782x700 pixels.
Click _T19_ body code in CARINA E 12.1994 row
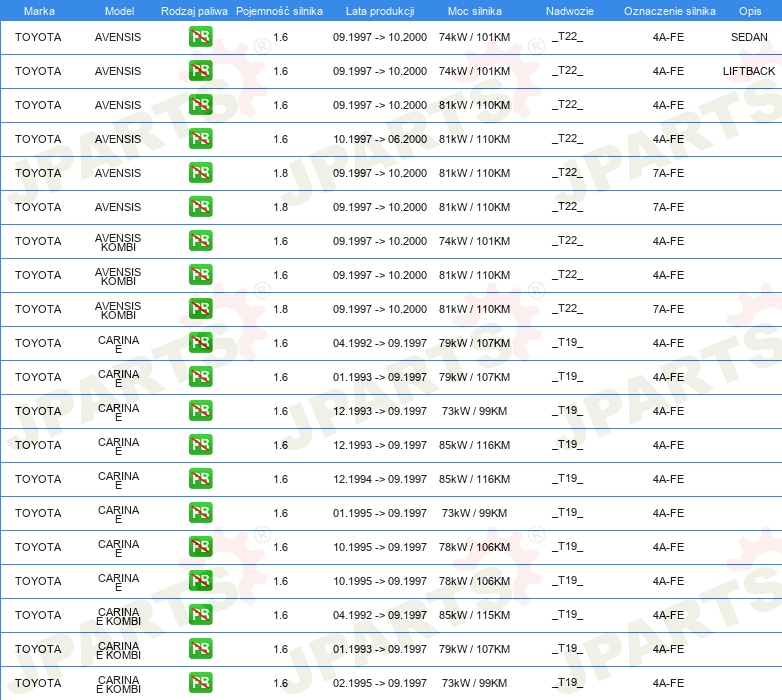pyautogui.click(x=568, y=479)
